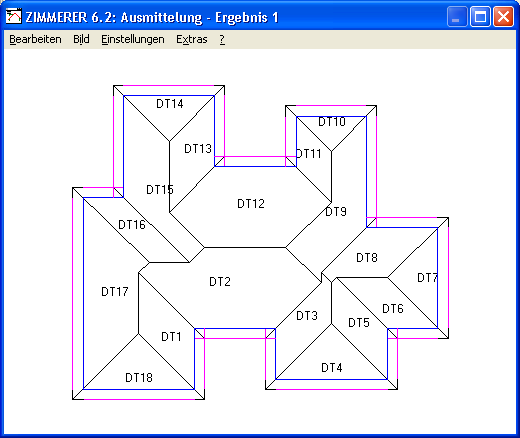Select roof surface DT12

pos(251,203)
